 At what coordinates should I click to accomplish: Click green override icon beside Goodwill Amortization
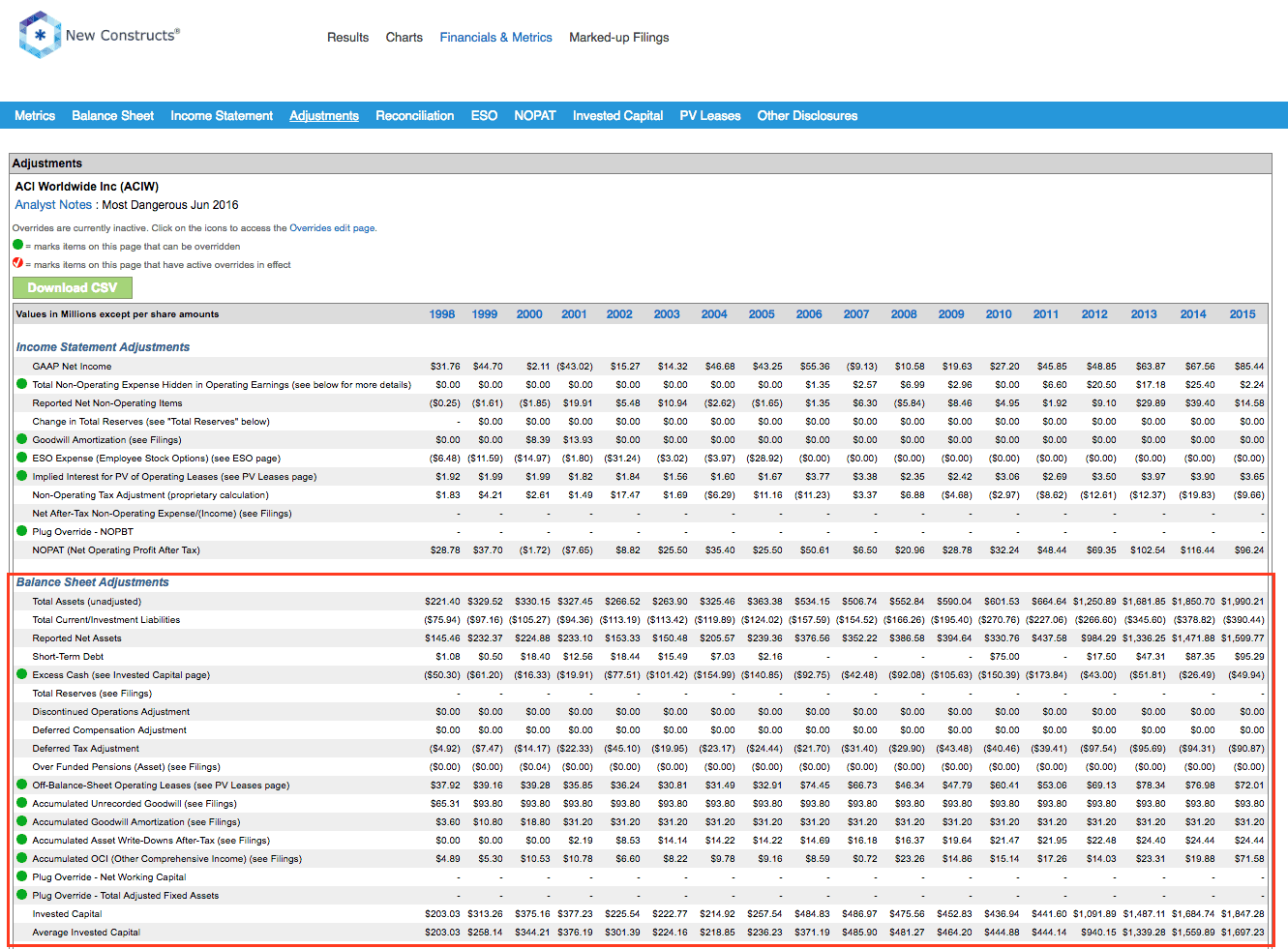coord(21,439)
